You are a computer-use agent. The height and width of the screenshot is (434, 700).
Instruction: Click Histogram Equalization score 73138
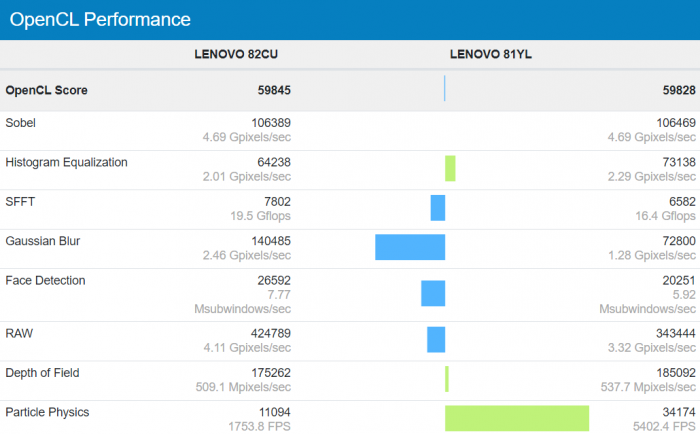(679, 162)
